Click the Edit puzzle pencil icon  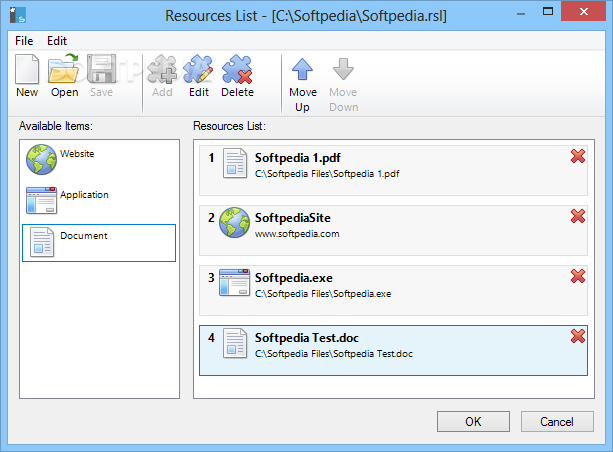pos(199,69)
